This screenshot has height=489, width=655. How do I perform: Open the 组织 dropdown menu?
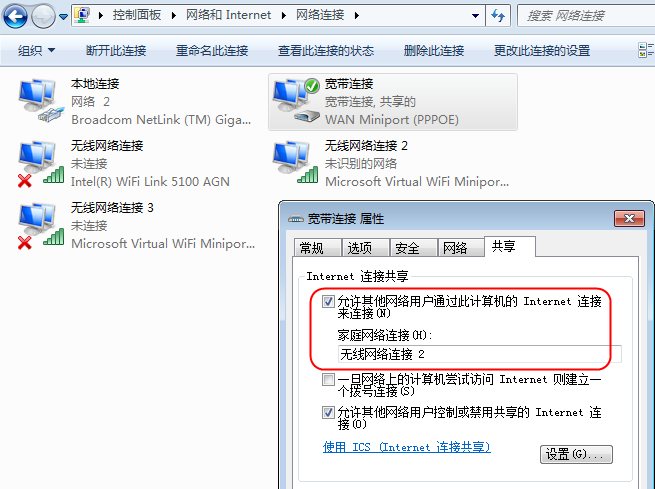pos(36,51)
